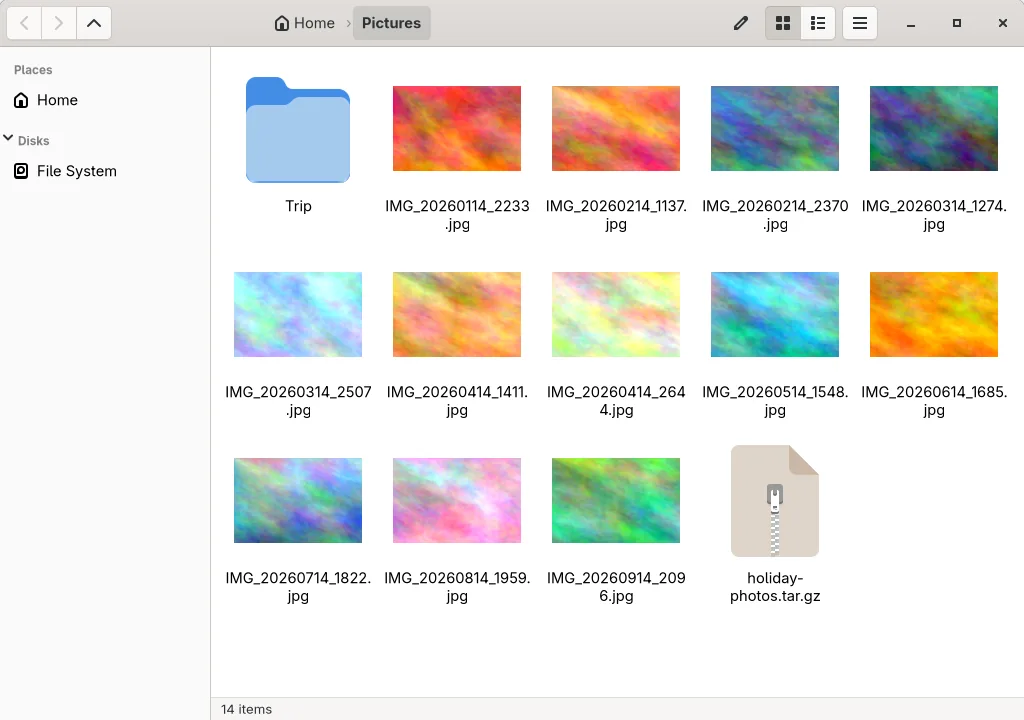This screenshot has height=720, width=1024.
Task: Select thumbnail of IMG_20260214_2370.jpg
Action: [x=775, y=129]
